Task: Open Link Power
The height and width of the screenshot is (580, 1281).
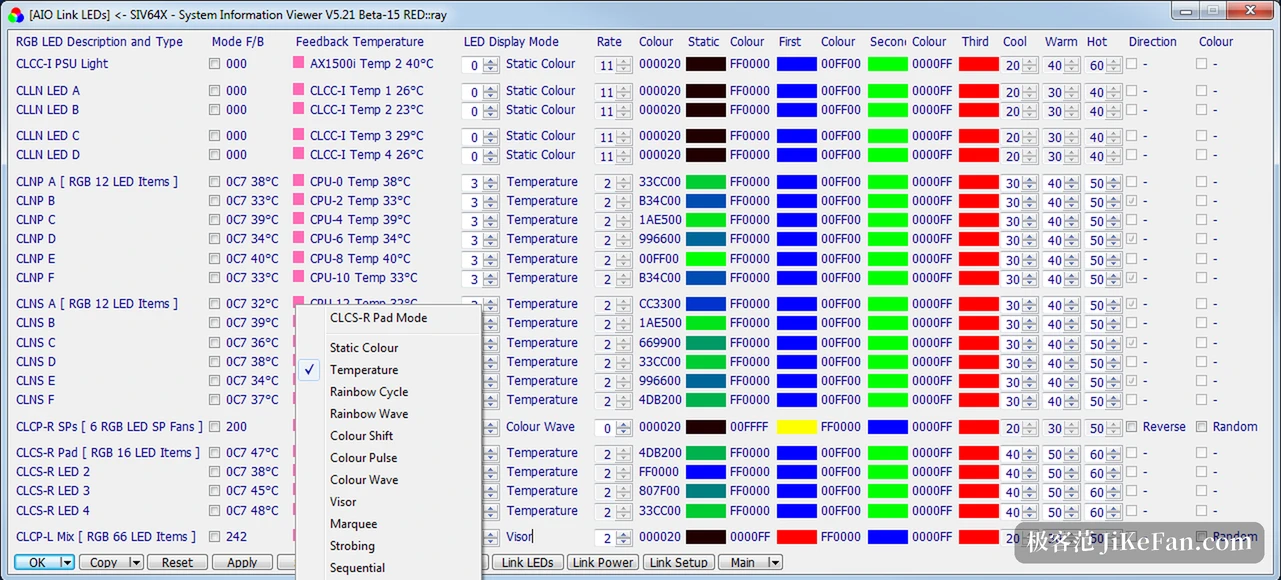Action: (x=602, y=563)
